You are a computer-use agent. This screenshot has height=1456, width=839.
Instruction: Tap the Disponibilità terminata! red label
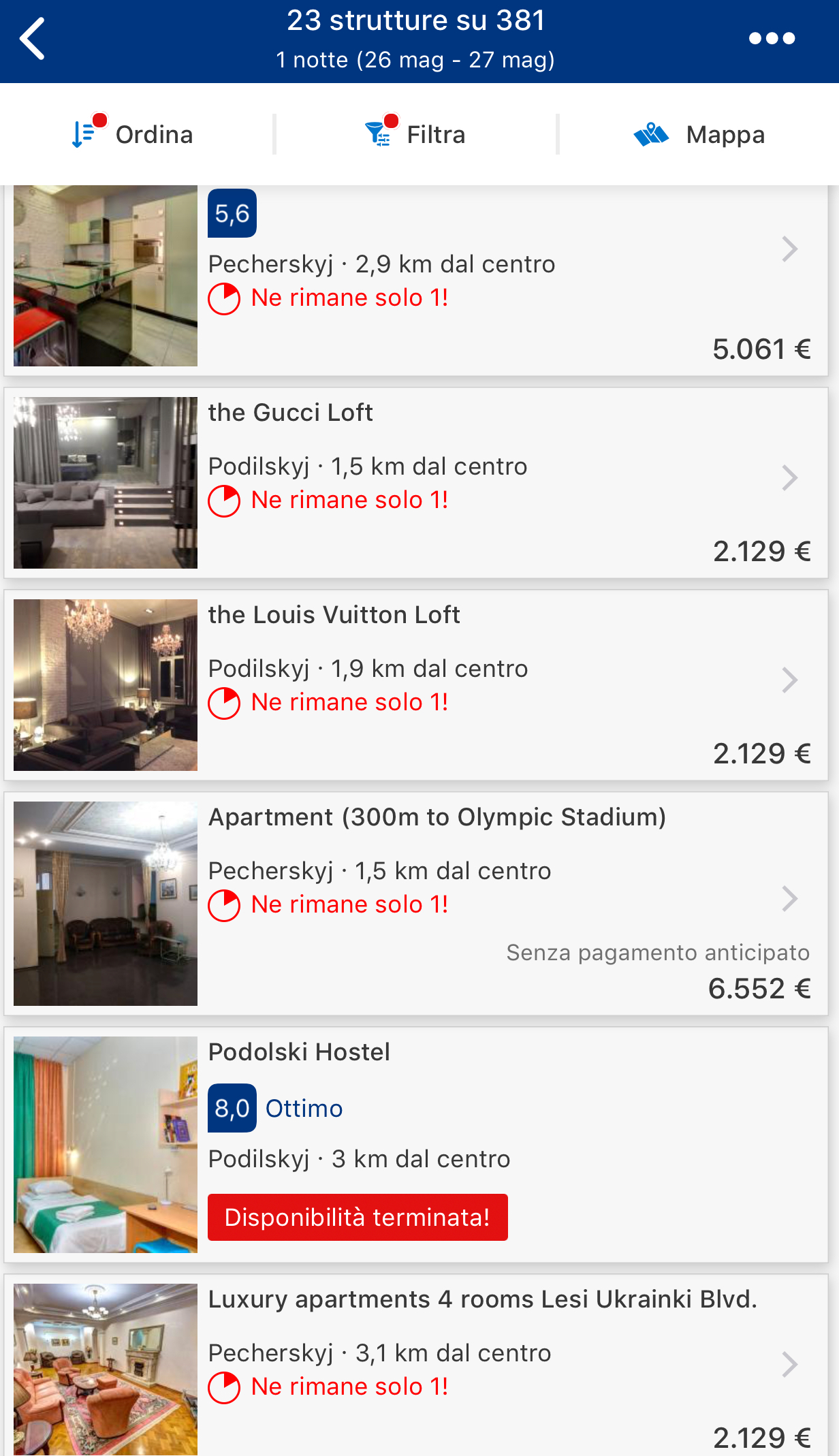coord(358,1217)
